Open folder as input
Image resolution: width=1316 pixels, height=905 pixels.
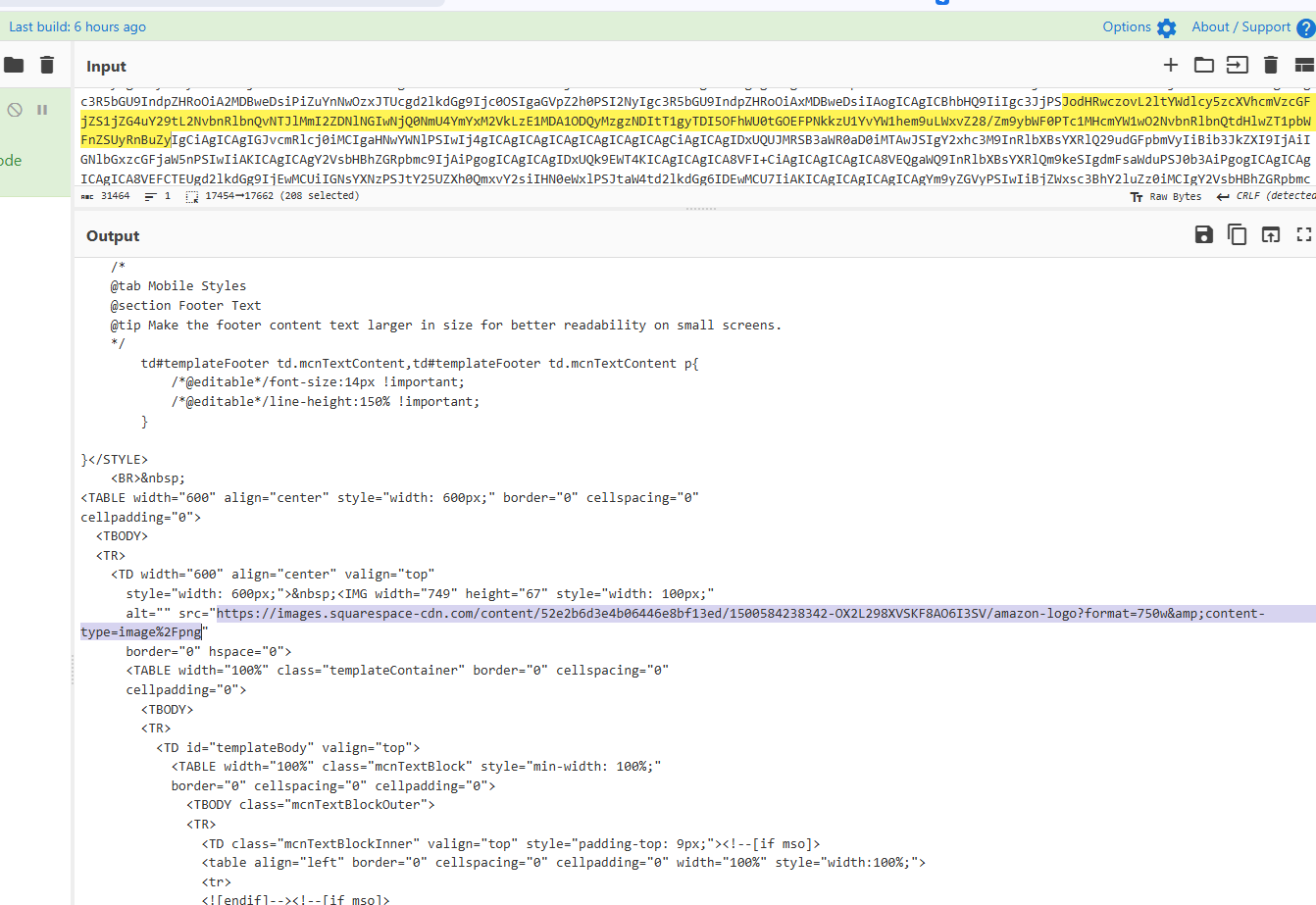coord(1203,66)
